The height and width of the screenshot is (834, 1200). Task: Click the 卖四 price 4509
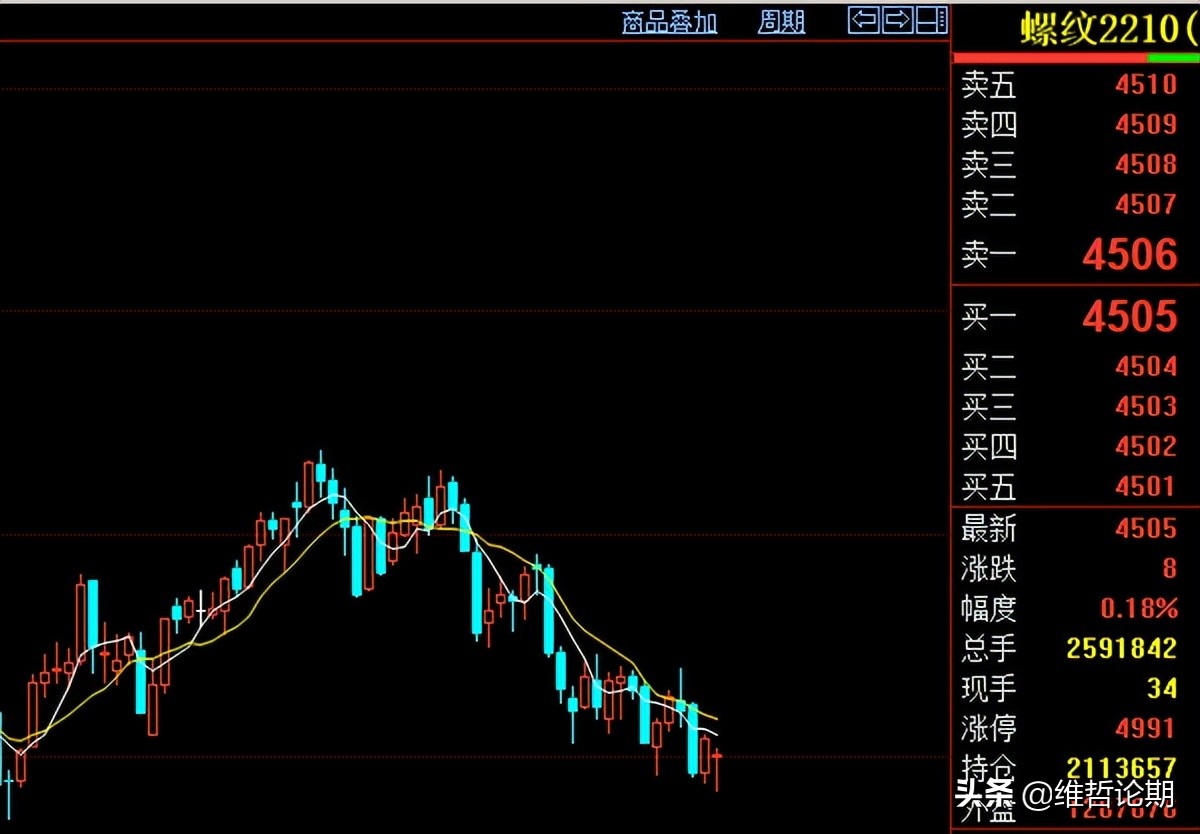(x=1146, y=124)
